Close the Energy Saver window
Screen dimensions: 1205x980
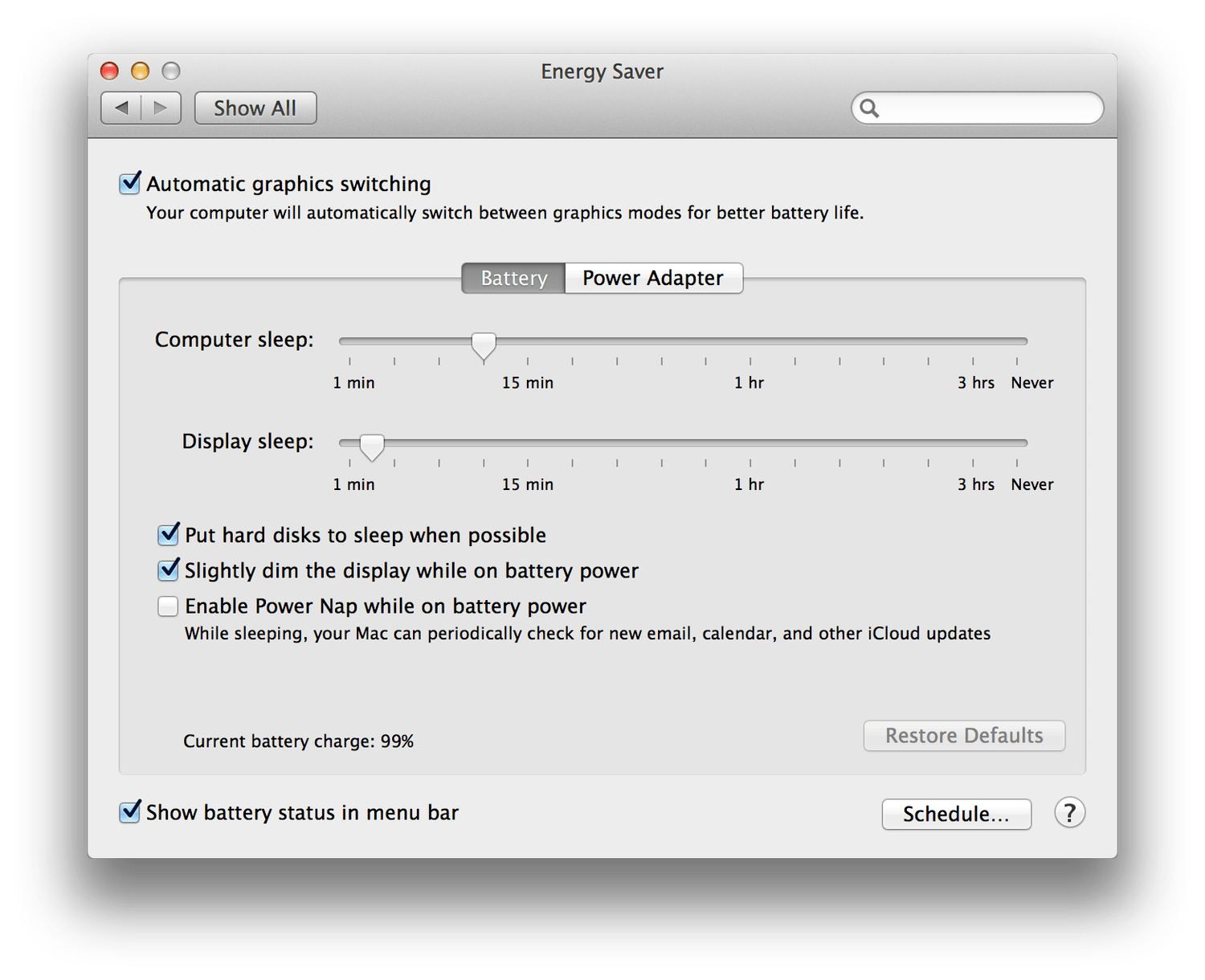point(109,71)
